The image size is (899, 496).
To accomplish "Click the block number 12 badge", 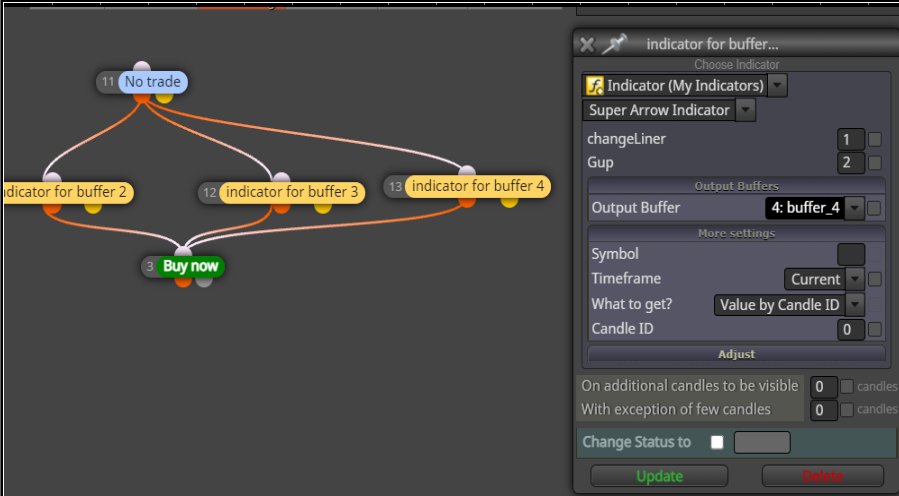I will tap(209, 192).
